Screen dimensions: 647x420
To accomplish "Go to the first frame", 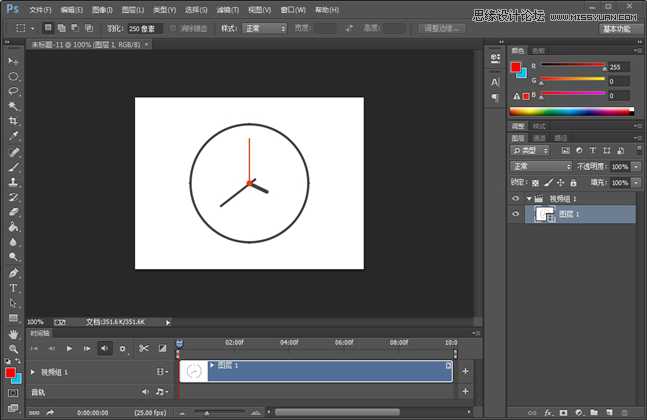I will click(x=34, y=349).
